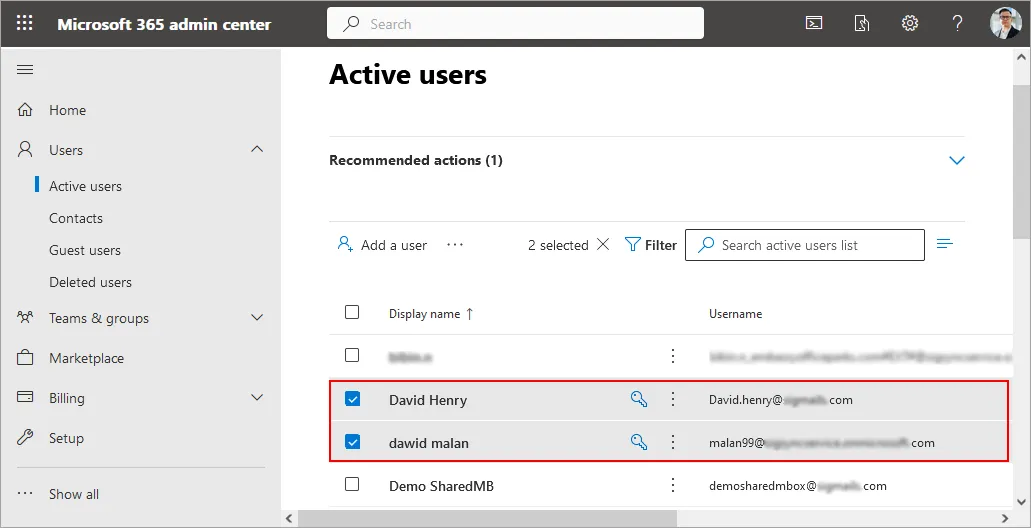Click the 2 selected text
Viewport: 1031px width, 528px height.
tap(558, 245)
